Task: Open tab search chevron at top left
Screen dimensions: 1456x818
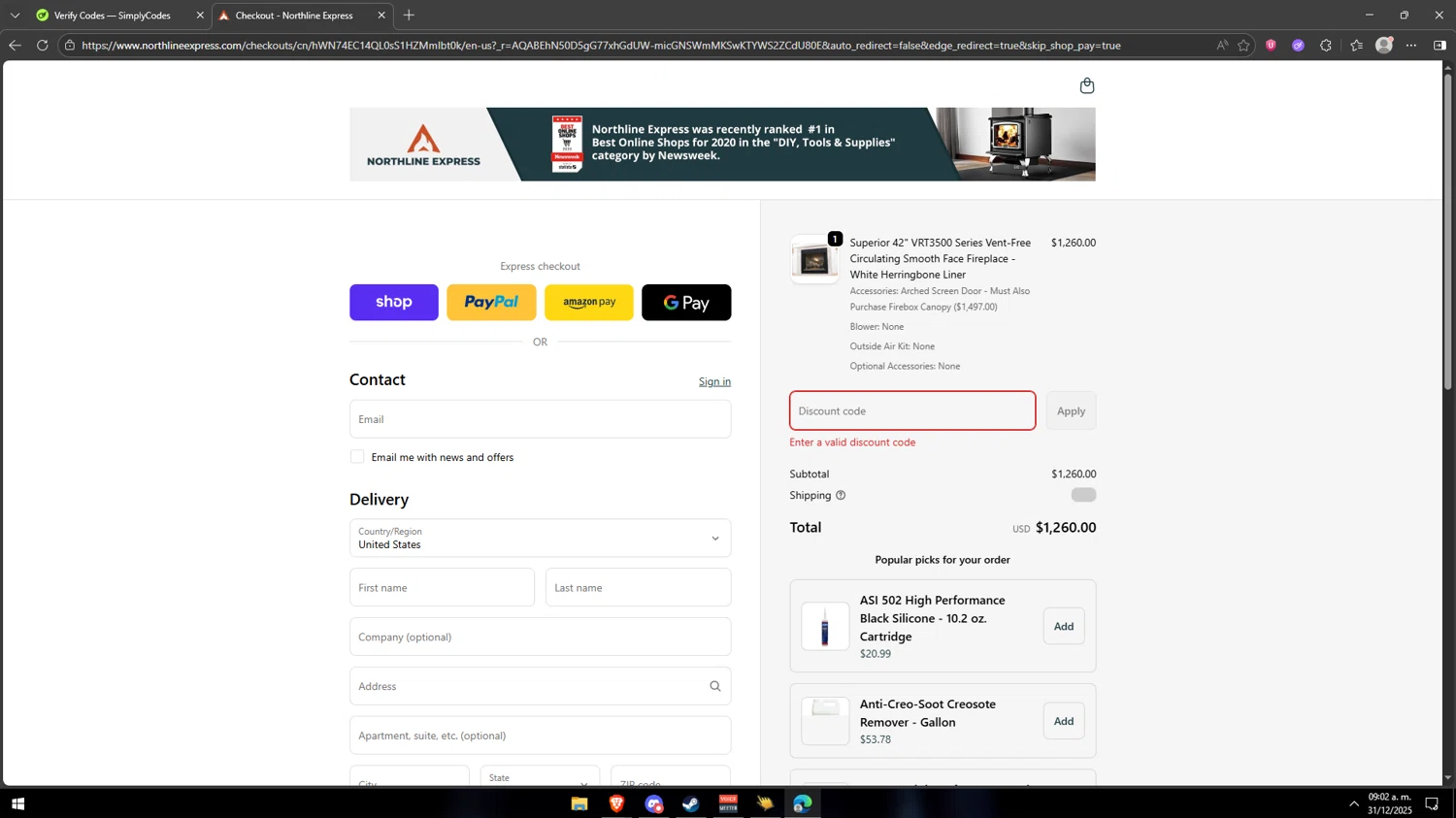Action: [x=15, y=15]
